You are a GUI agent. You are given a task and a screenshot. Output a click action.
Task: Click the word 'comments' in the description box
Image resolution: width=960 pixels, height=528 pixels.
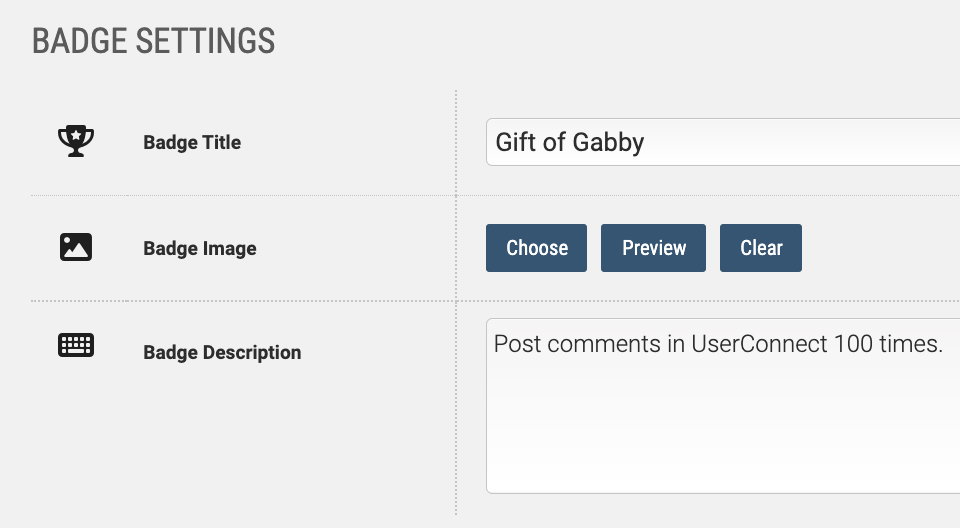point(604,344)
